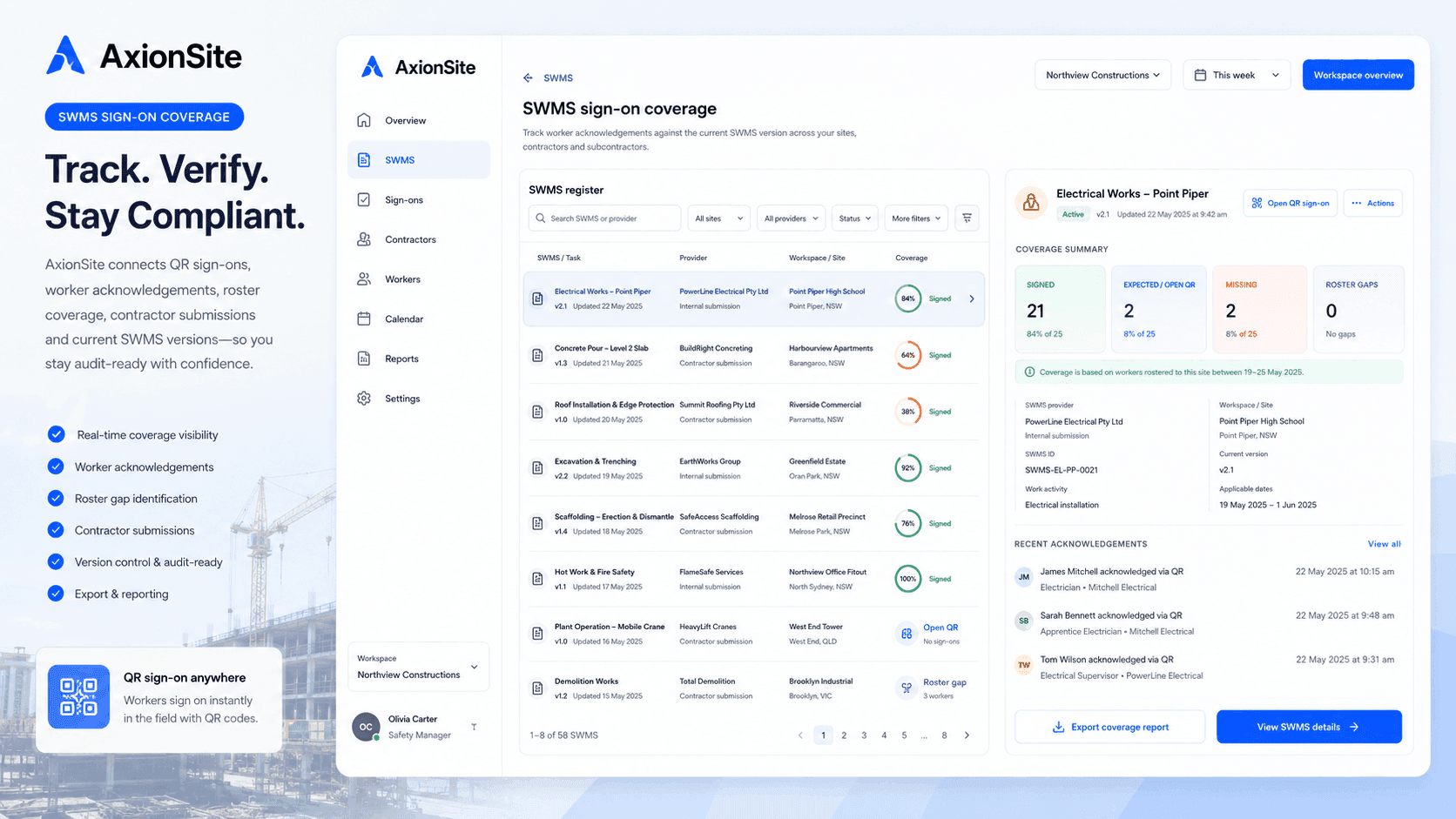
Task: Expand the Workspace Northview Constructions selector in sidebar
Action: 418,667
